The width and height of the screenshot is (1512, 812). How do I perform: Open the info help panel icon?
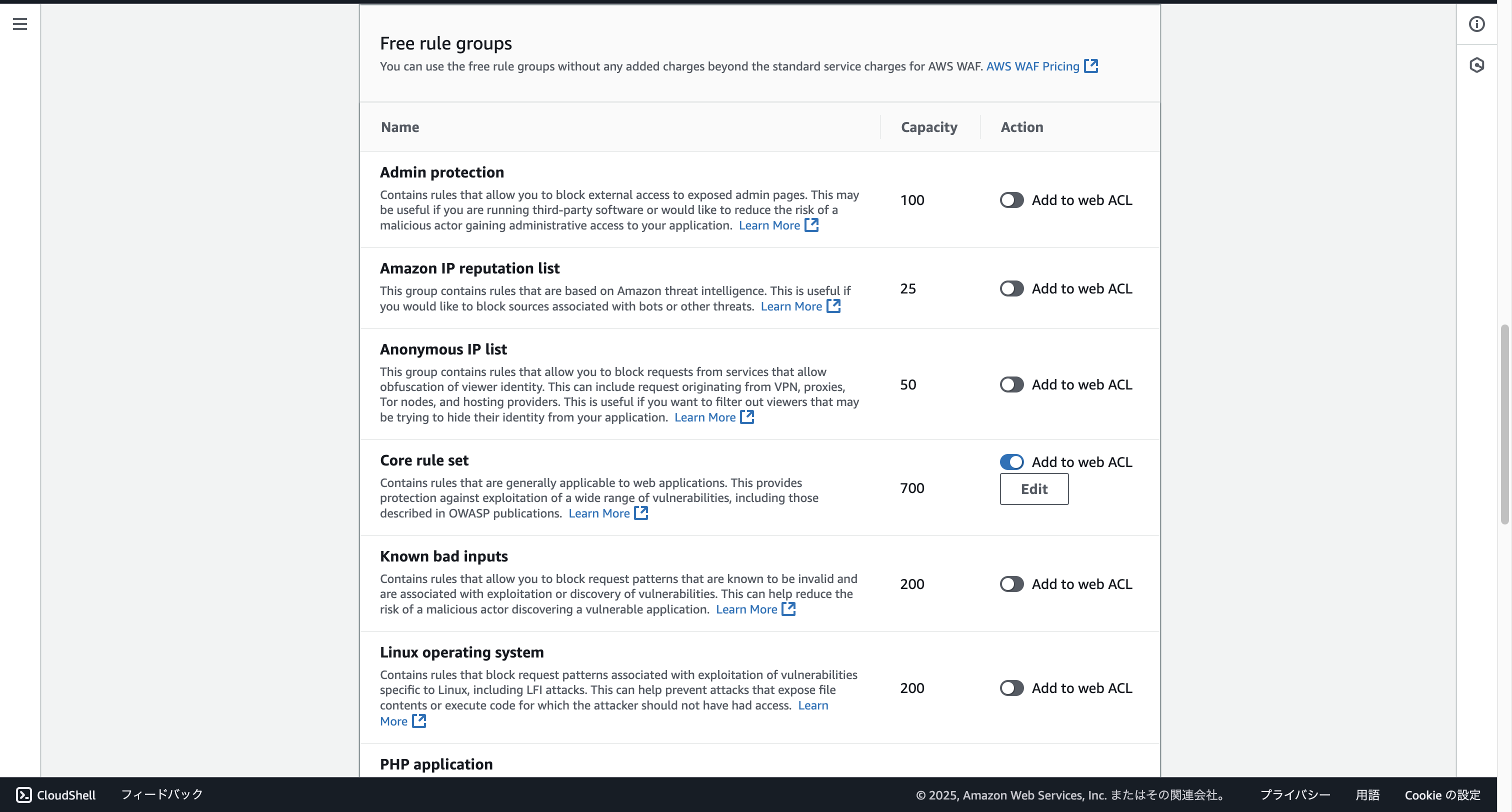(x=1477, y=24)
